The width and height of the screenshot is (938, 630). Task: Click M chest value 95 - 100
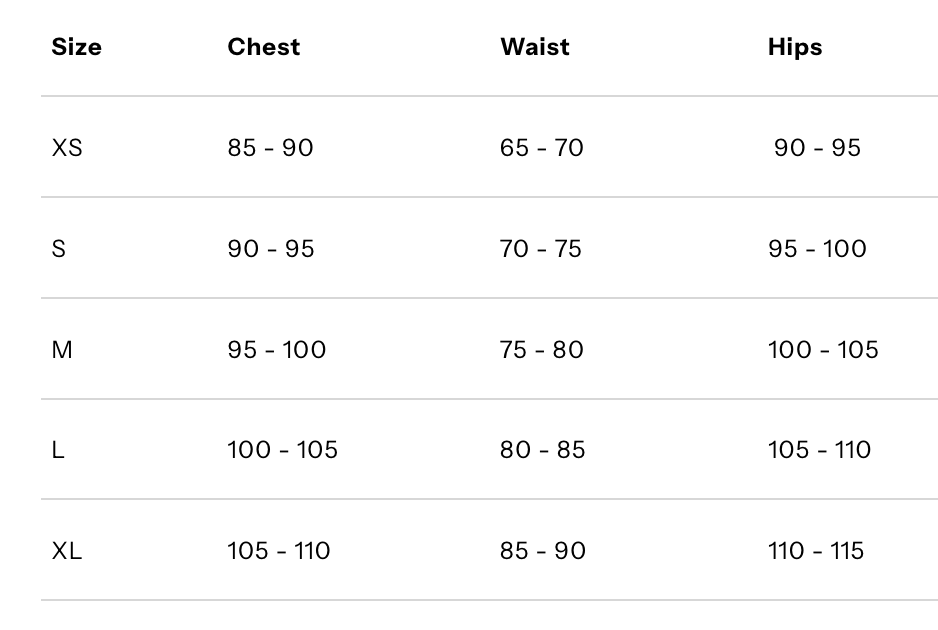tap(276, 350)
